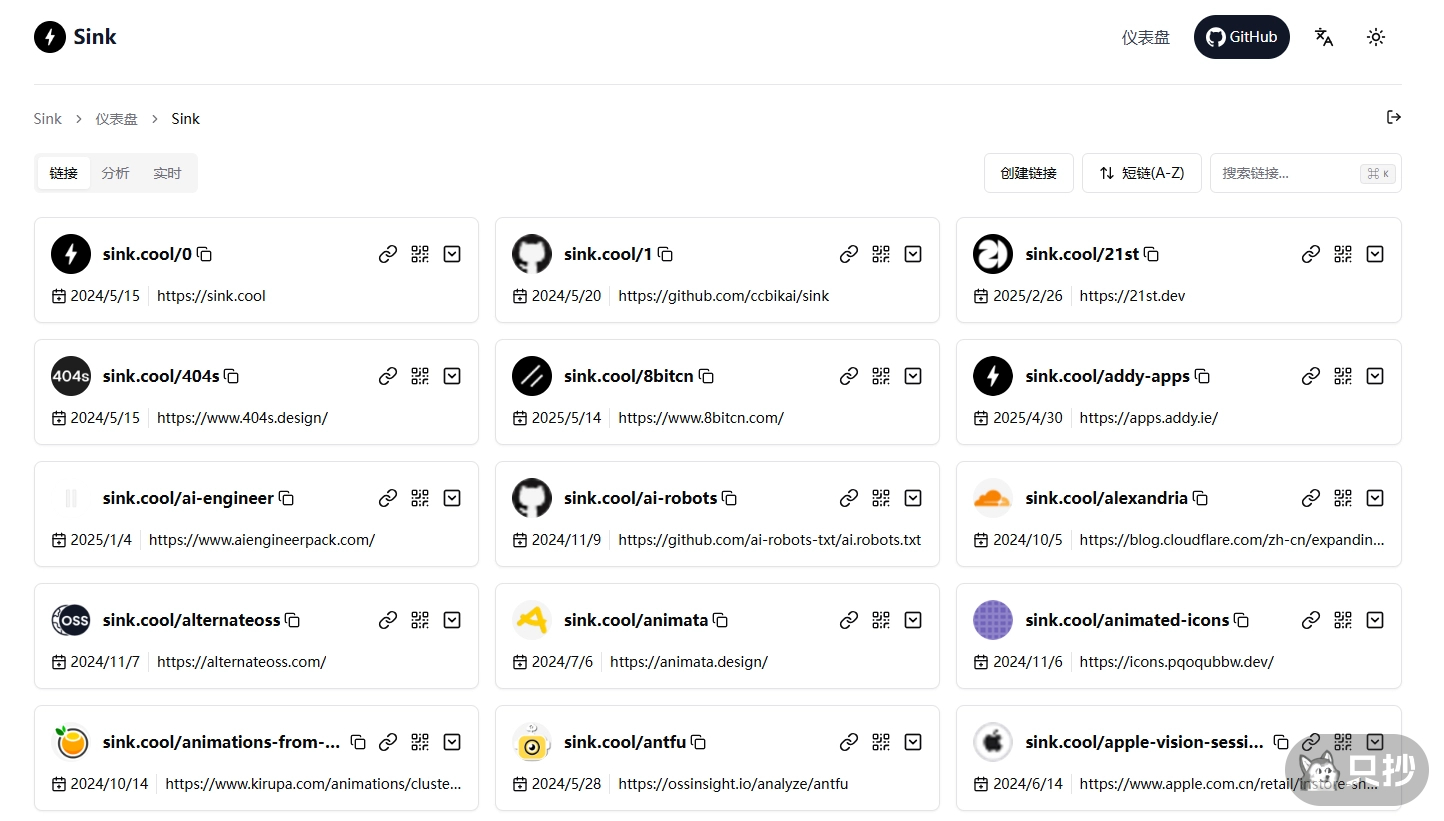Open the language switcher icon

click(1324, 37)
